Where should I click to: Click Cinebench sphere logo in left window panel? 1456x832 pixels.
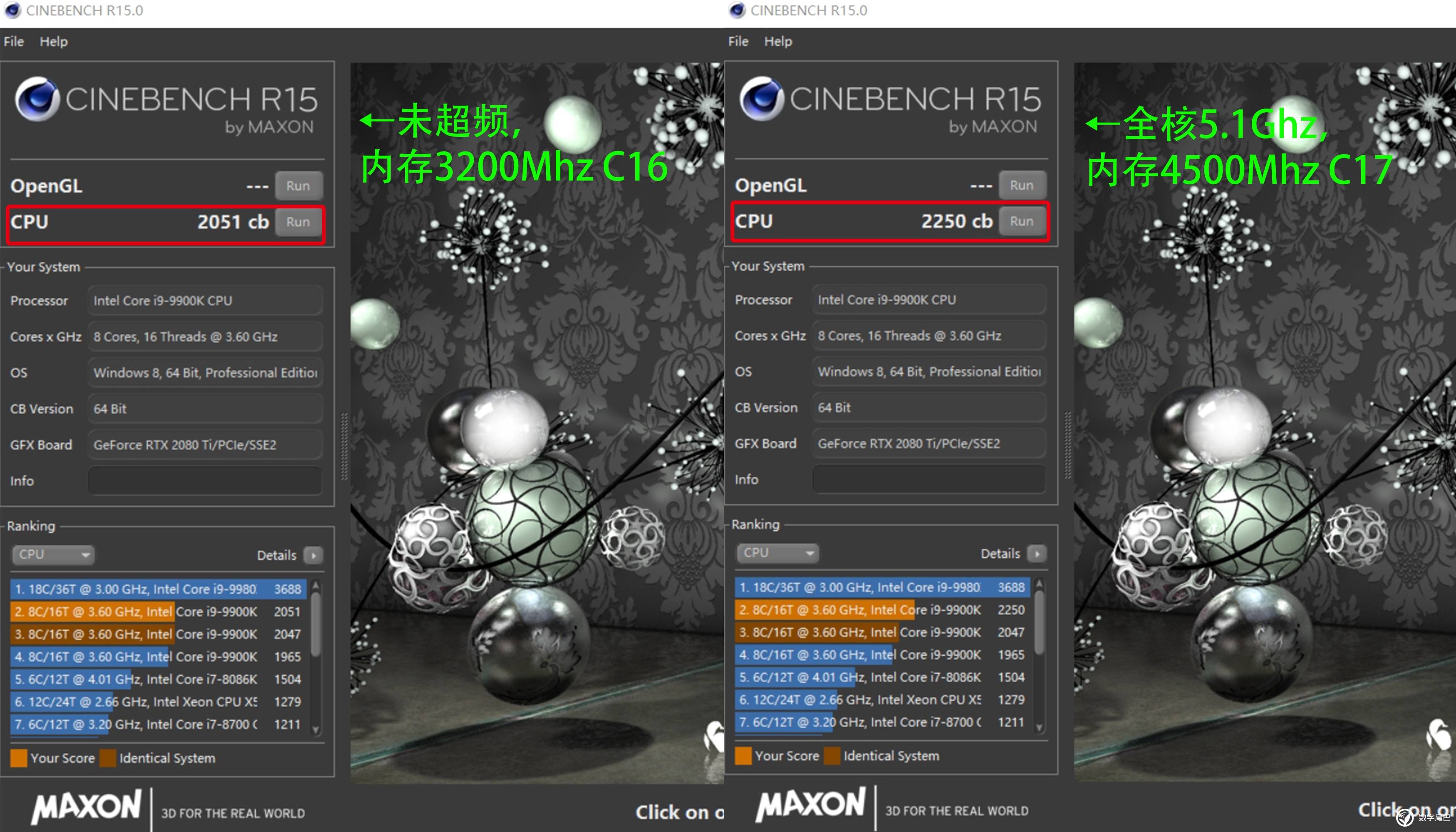coord(37,99)
